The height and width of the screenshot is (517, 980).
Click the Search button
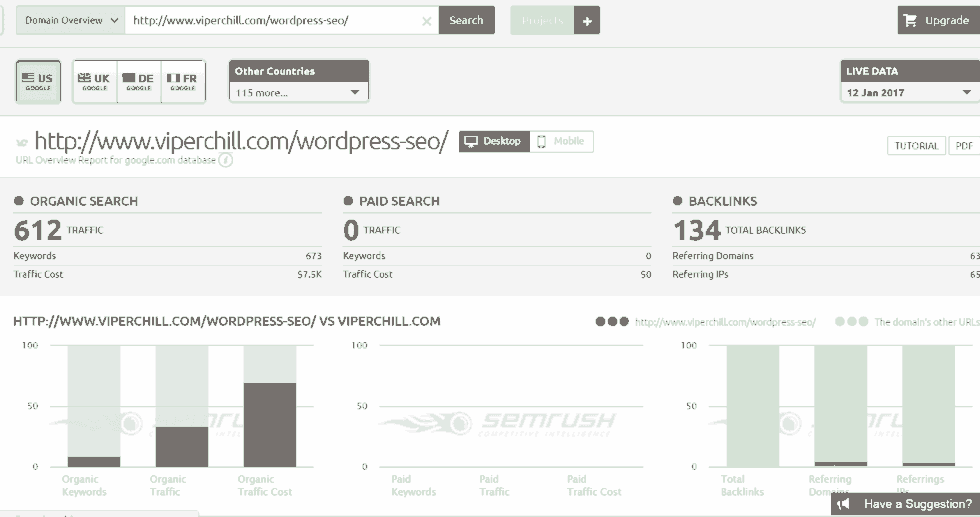click(466, 20)
